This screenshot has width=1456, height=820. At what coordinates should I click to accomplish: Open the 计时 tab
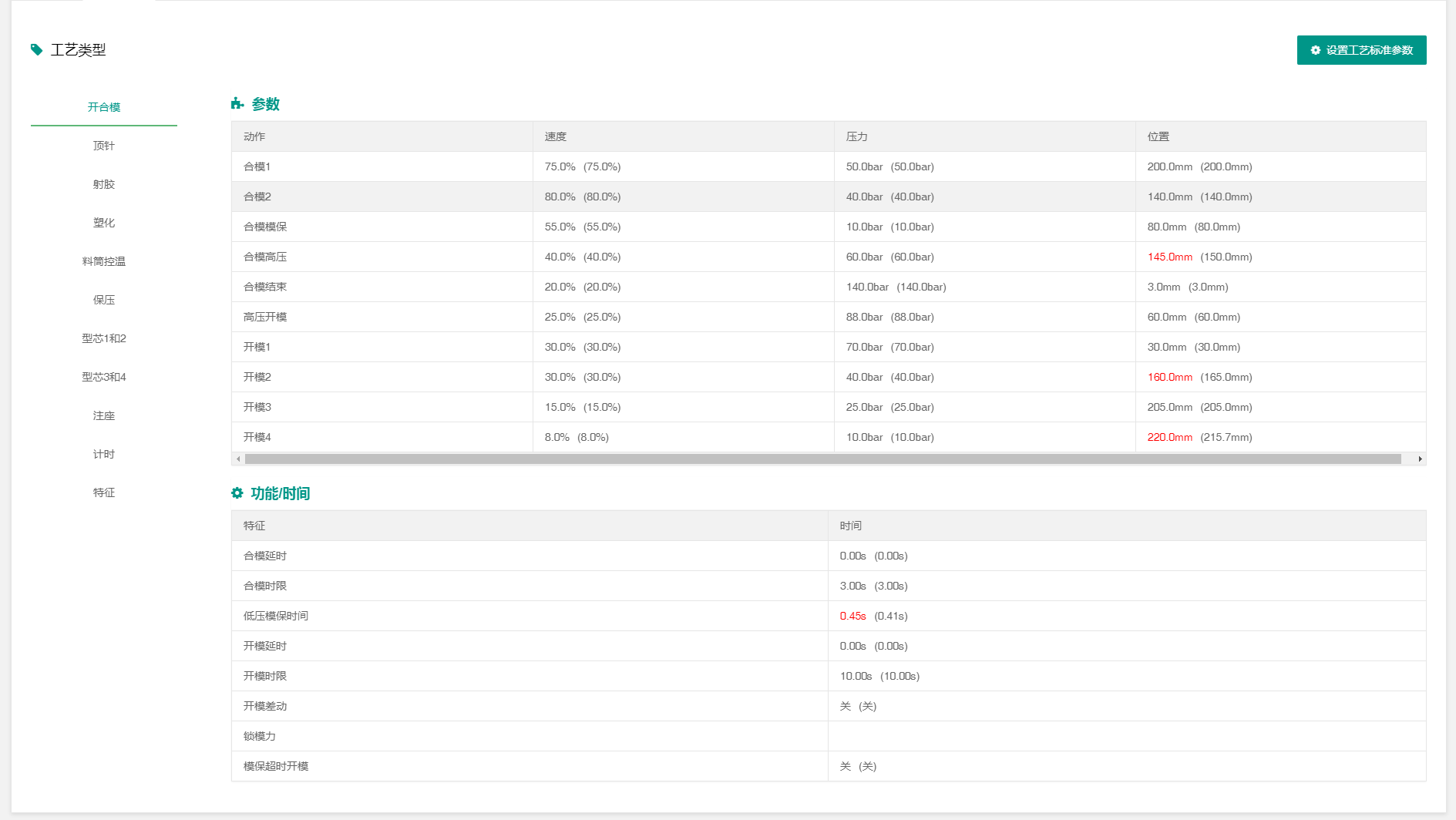point(104,454)
